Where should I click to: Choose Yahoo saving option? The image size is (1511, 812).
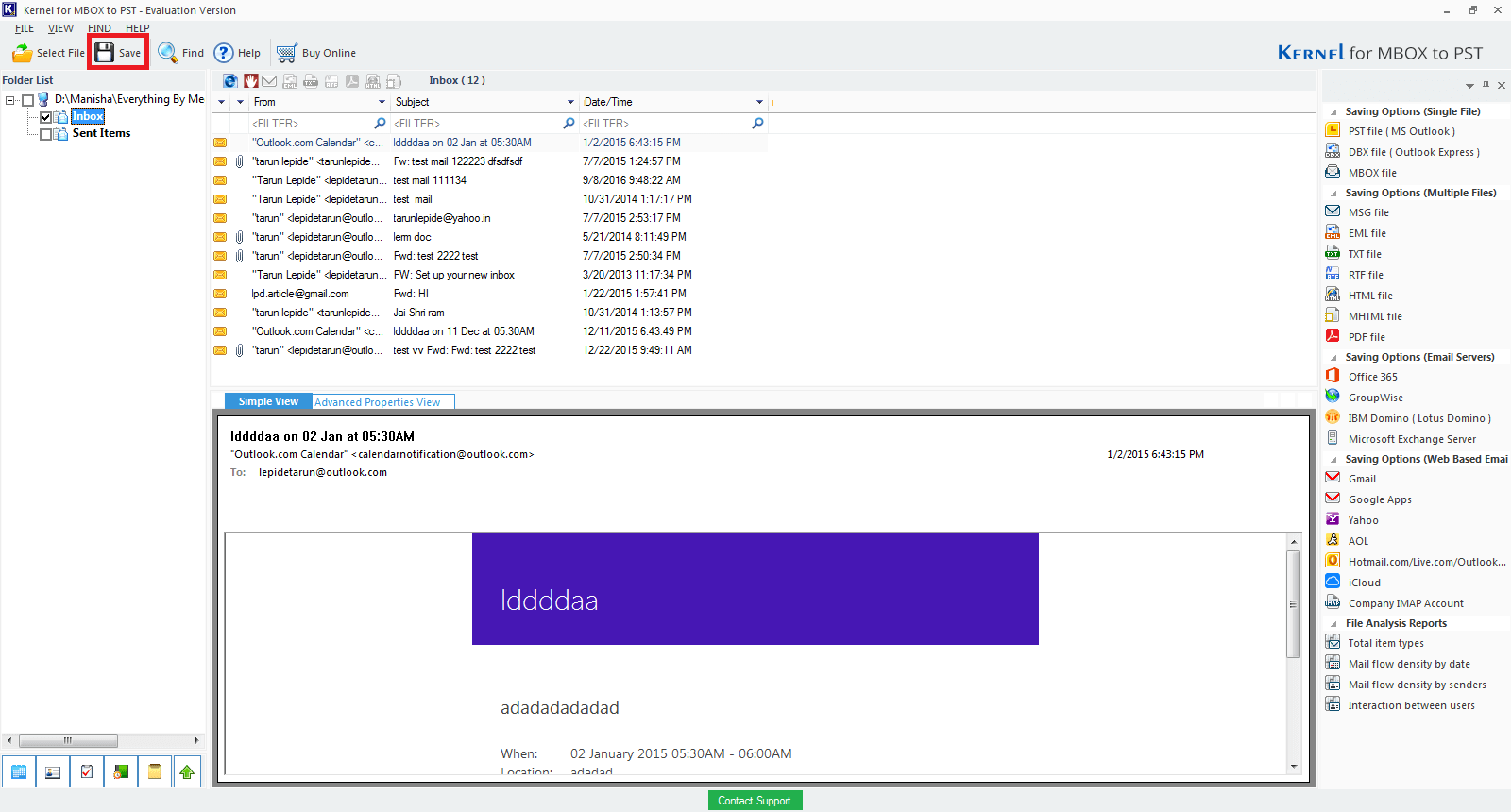(x=1351, y=520)
